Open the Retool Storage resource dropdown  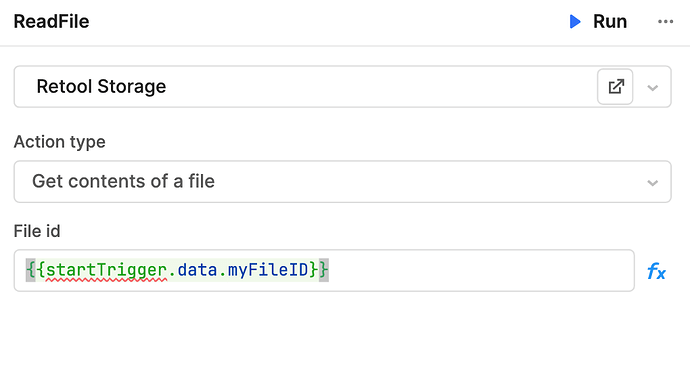coord(305,87)
